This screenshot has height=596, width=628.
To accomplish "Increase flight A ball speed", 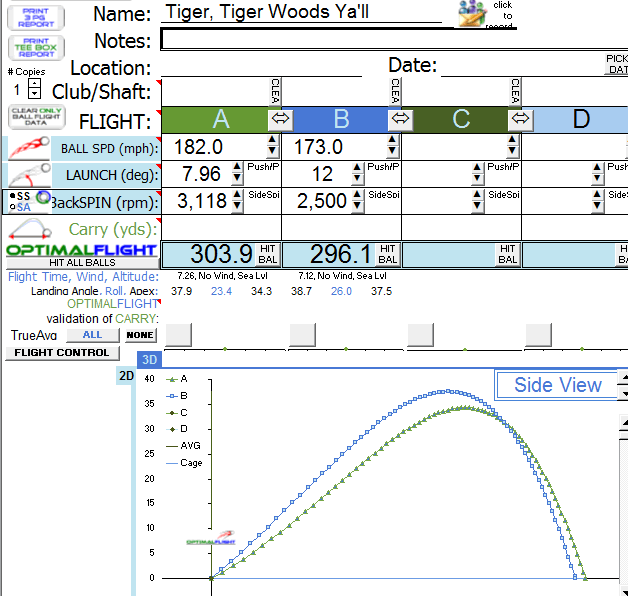I will tap(272, 140).
